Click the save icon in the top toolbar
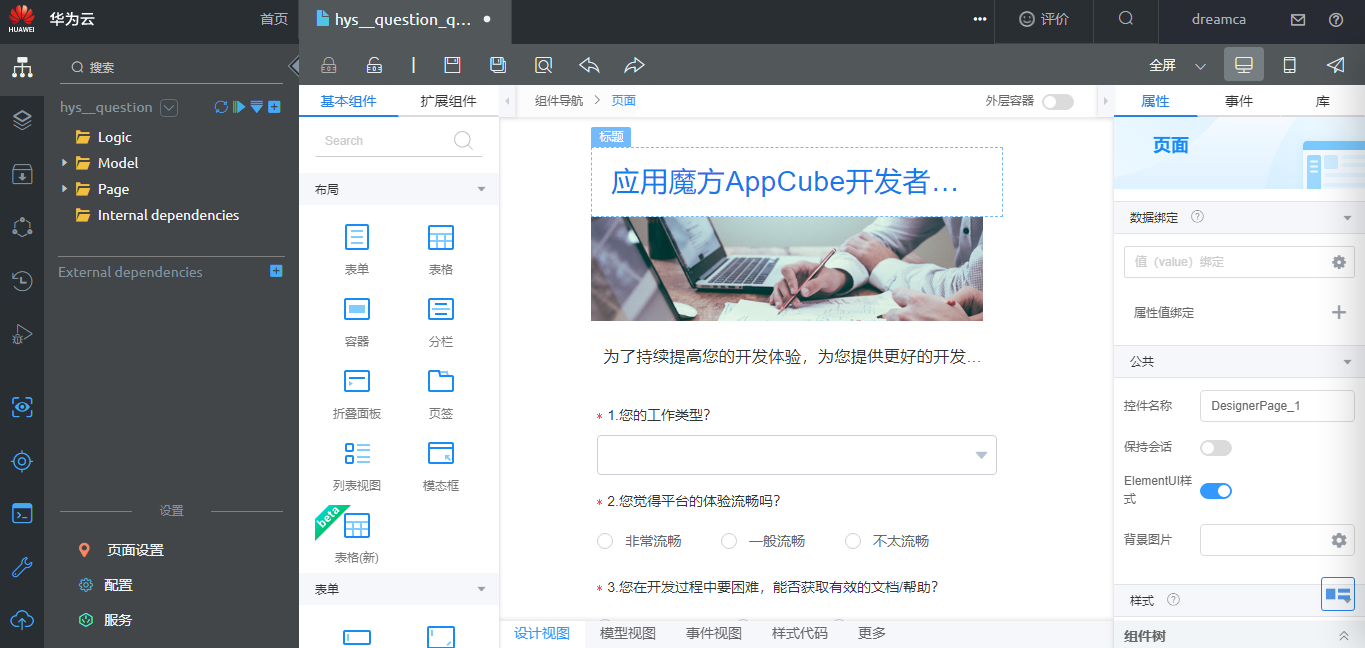The height and width of the screenshot is (648, 1365). click(x=452, y=64)
